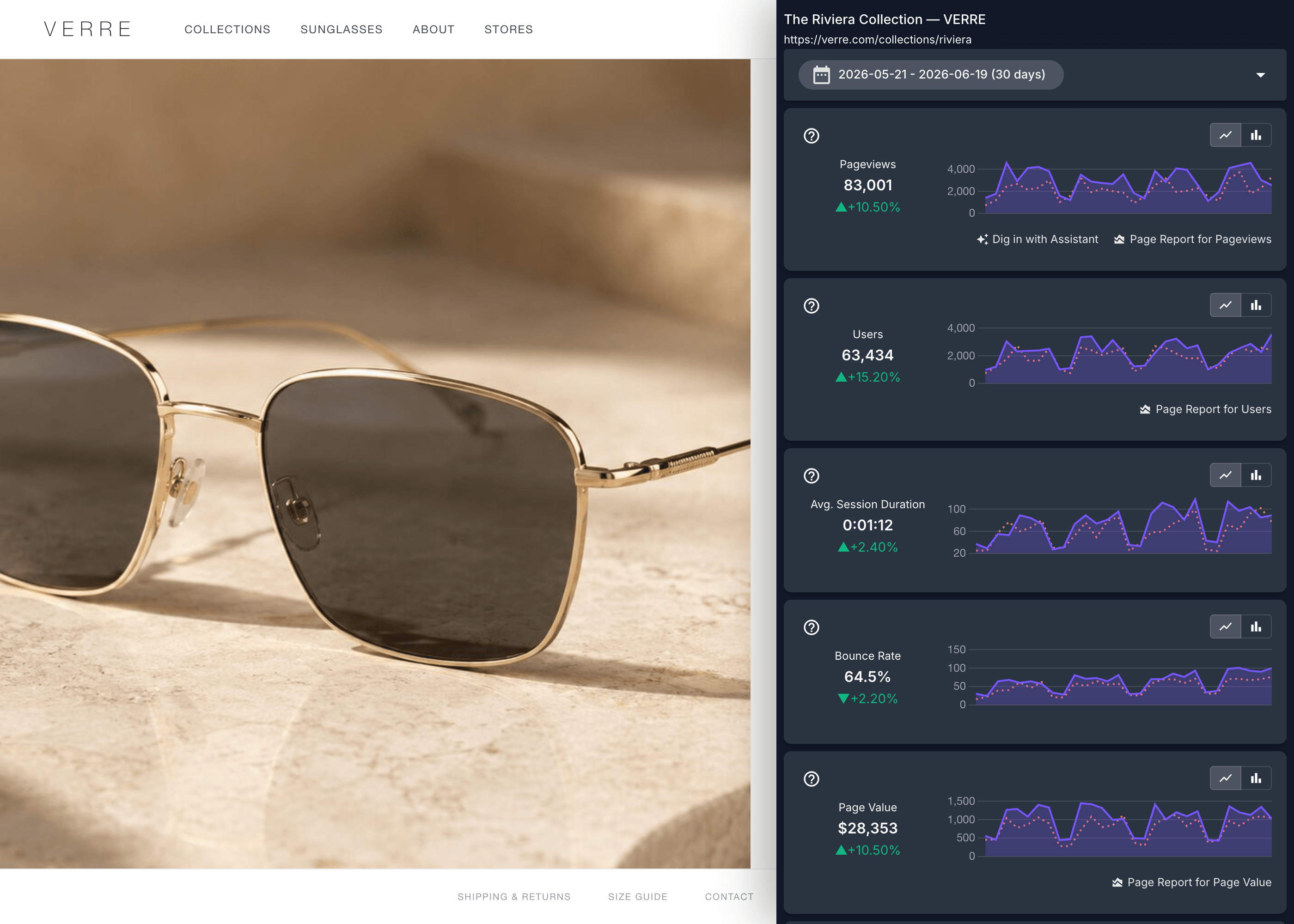This screenshot has width=1294, height=924.
Task: Open Page Report for Pageviews
Action: (x=1192, y=239)
